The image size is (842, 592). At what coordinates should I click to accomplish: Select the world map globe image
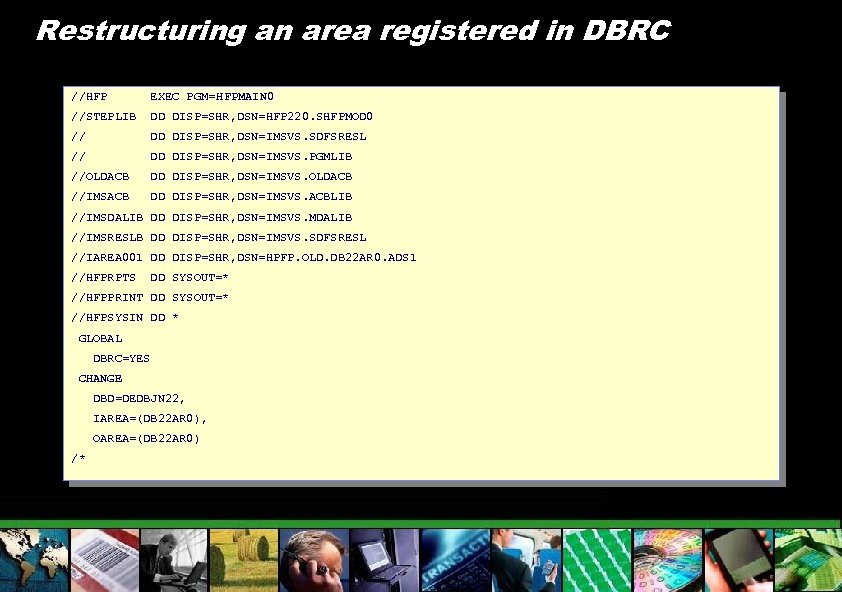click(x=33, y=560)
